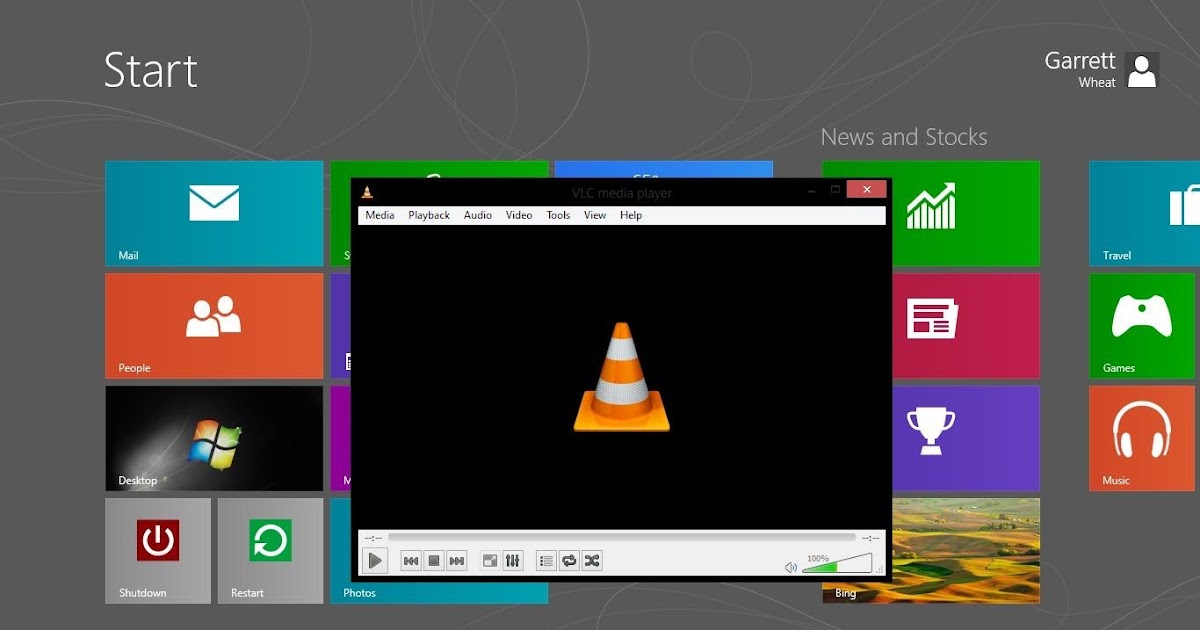The image size is (1200, 630).
Task: Mute audio with the speaker icon
Action: [791, 567]
